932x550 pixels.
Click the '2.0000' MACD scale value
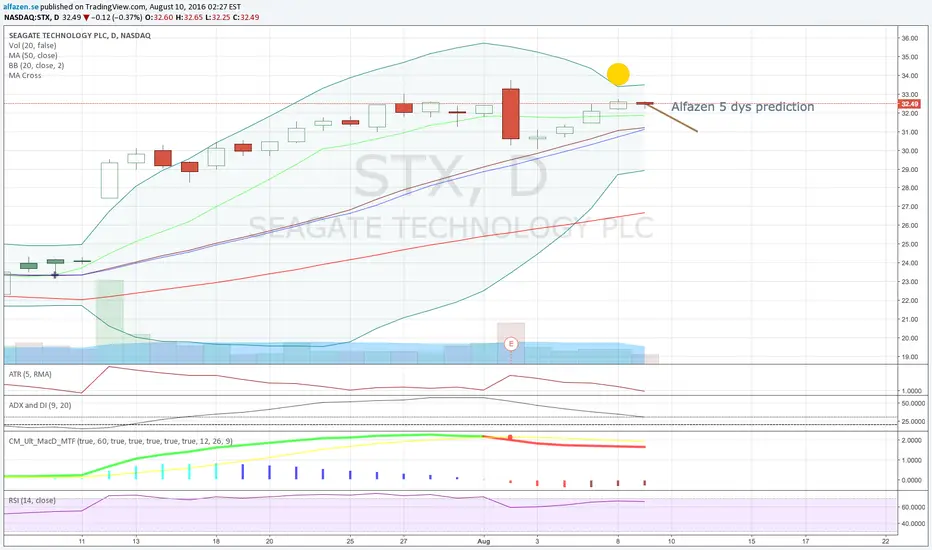[912, 441]
